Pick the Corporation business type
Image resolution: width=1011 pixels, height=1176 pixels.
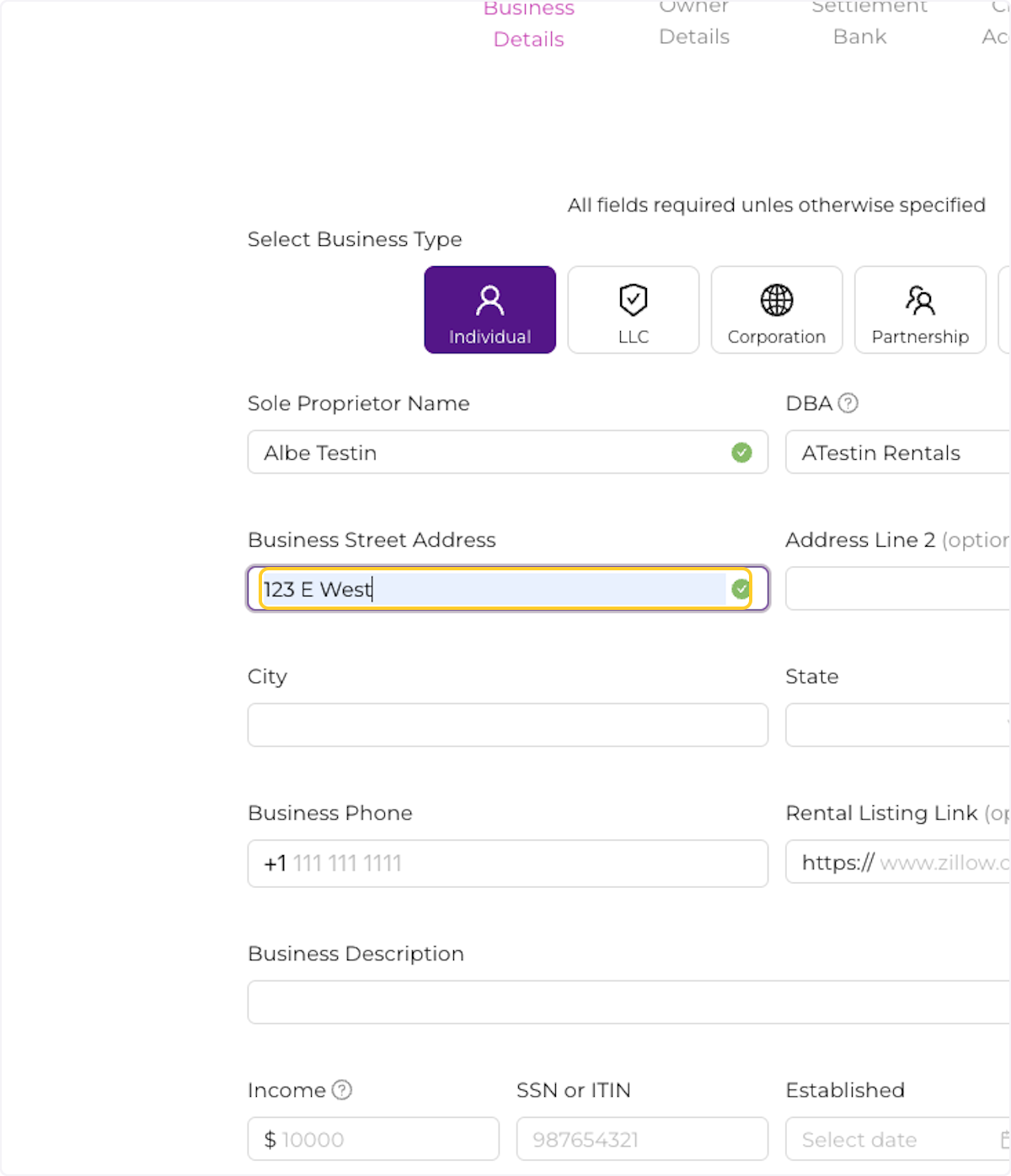point(776,310)
